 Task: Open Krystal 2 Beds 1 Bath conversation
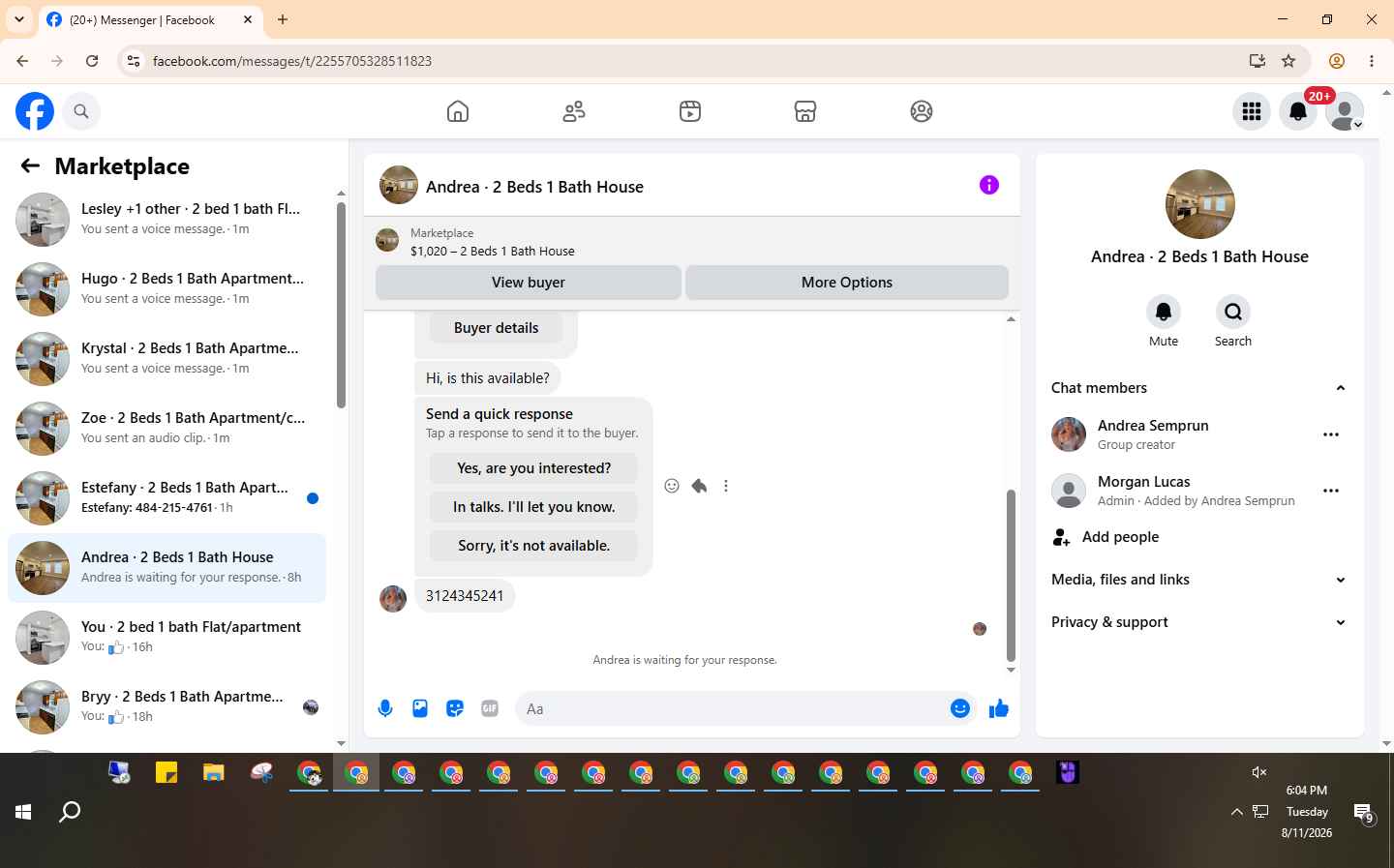click(167, 359)
